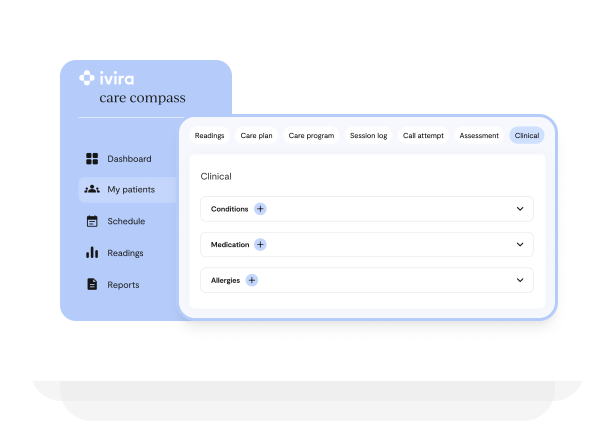Image resolution: width=615 pixels, height=421 pixels.
Task: Open the Care plan tab
Action: tap(256, 135)
